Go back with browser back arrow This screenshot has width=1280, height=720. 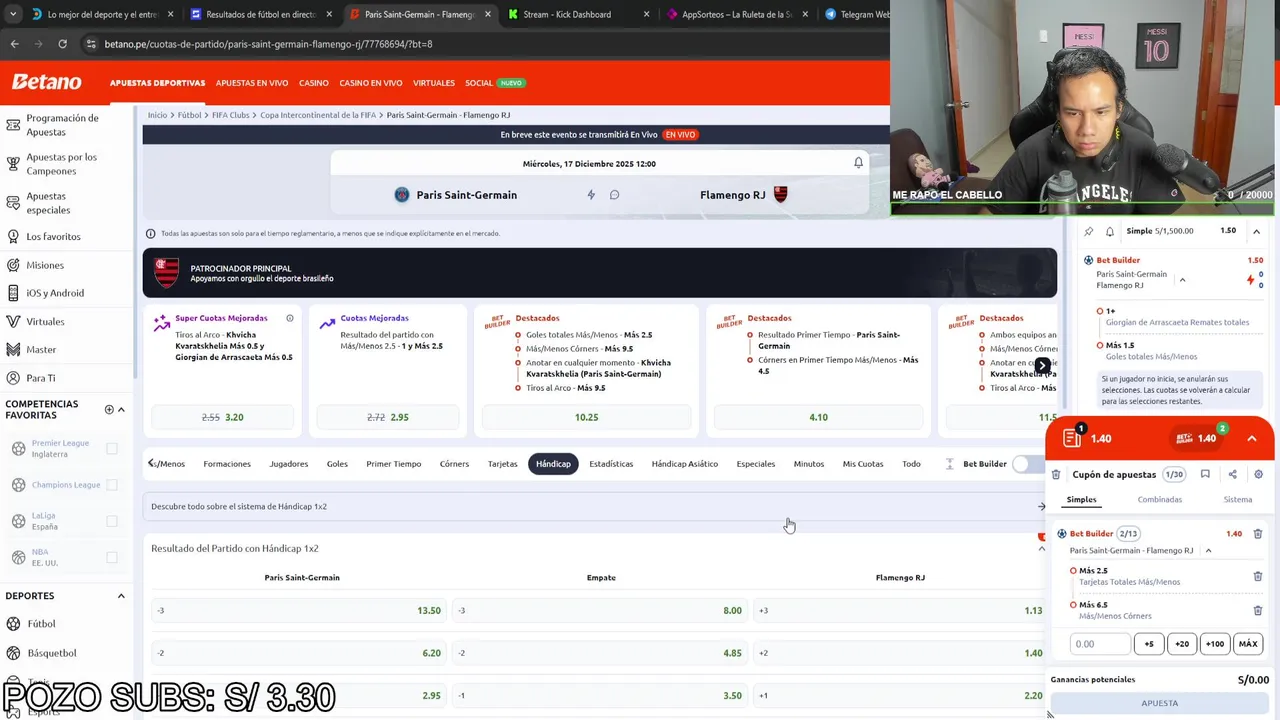(14, 44)
